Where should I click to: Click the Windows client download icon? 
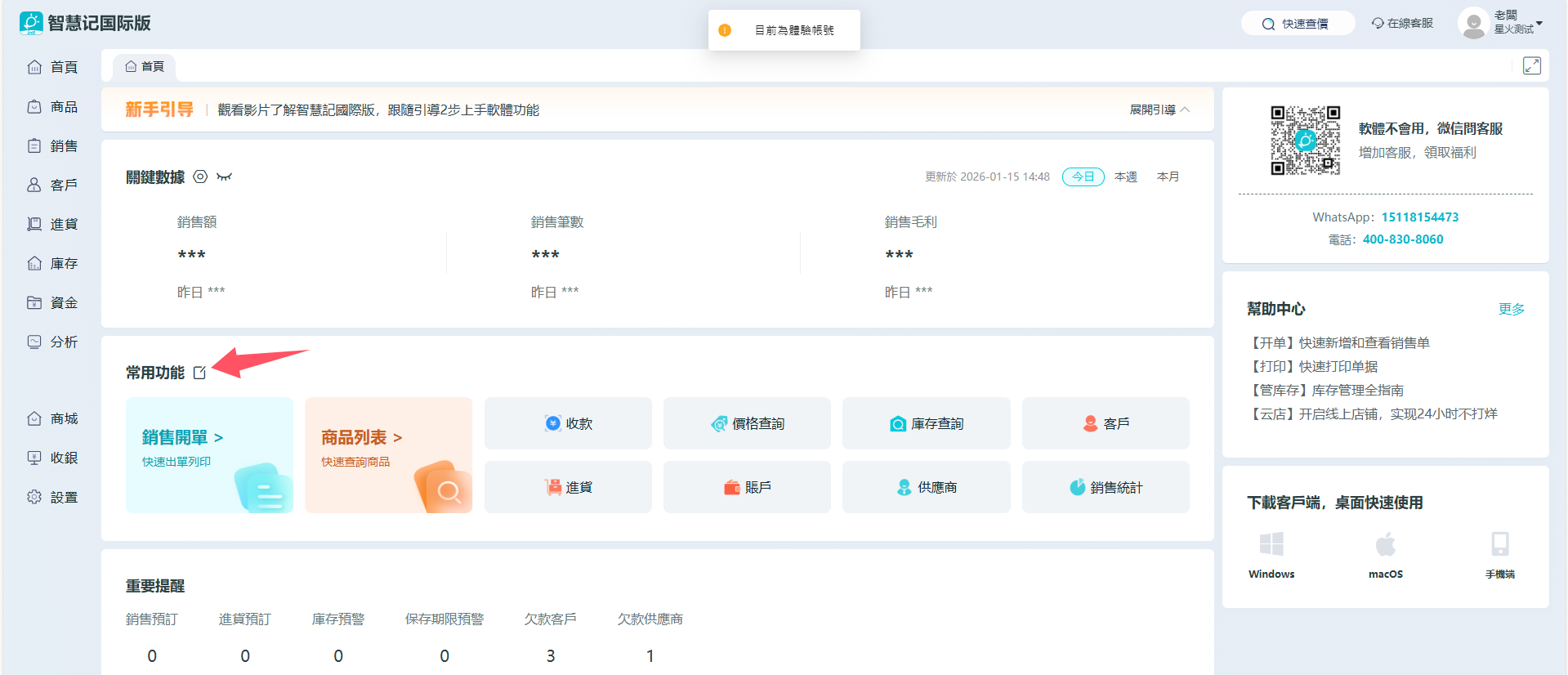click(1271, 545)
